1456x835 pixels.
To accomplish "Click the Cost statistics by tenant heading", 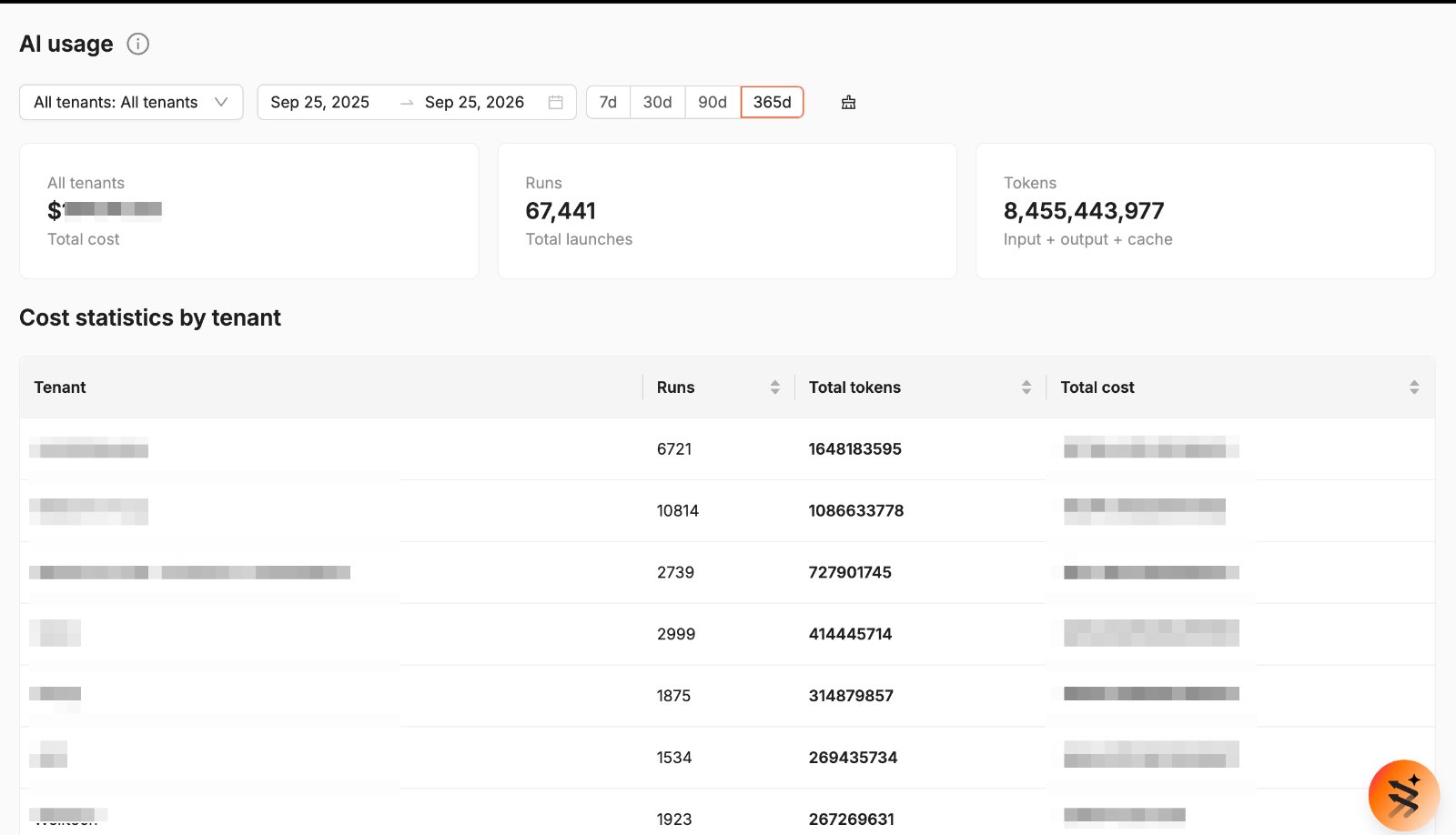I will point(150,317).
